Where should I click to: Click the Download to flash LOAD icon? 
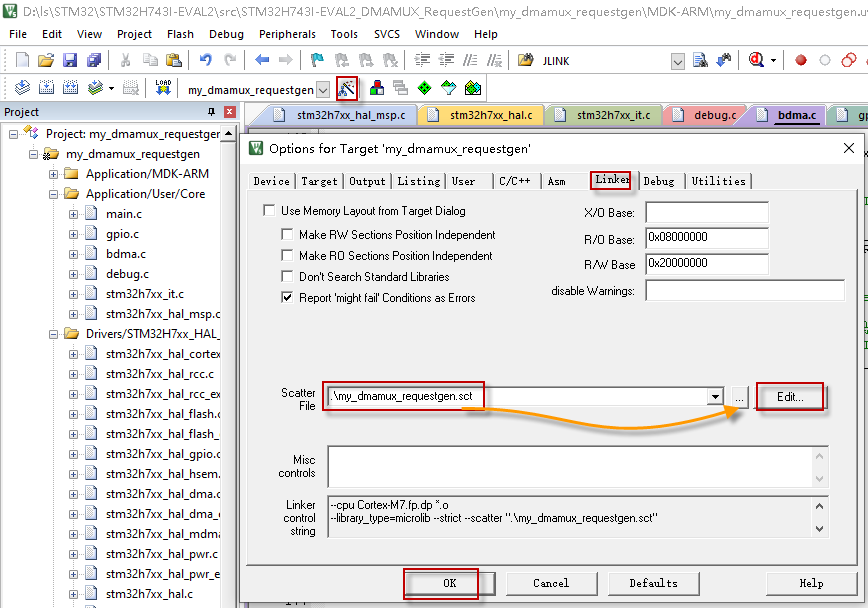163,87
